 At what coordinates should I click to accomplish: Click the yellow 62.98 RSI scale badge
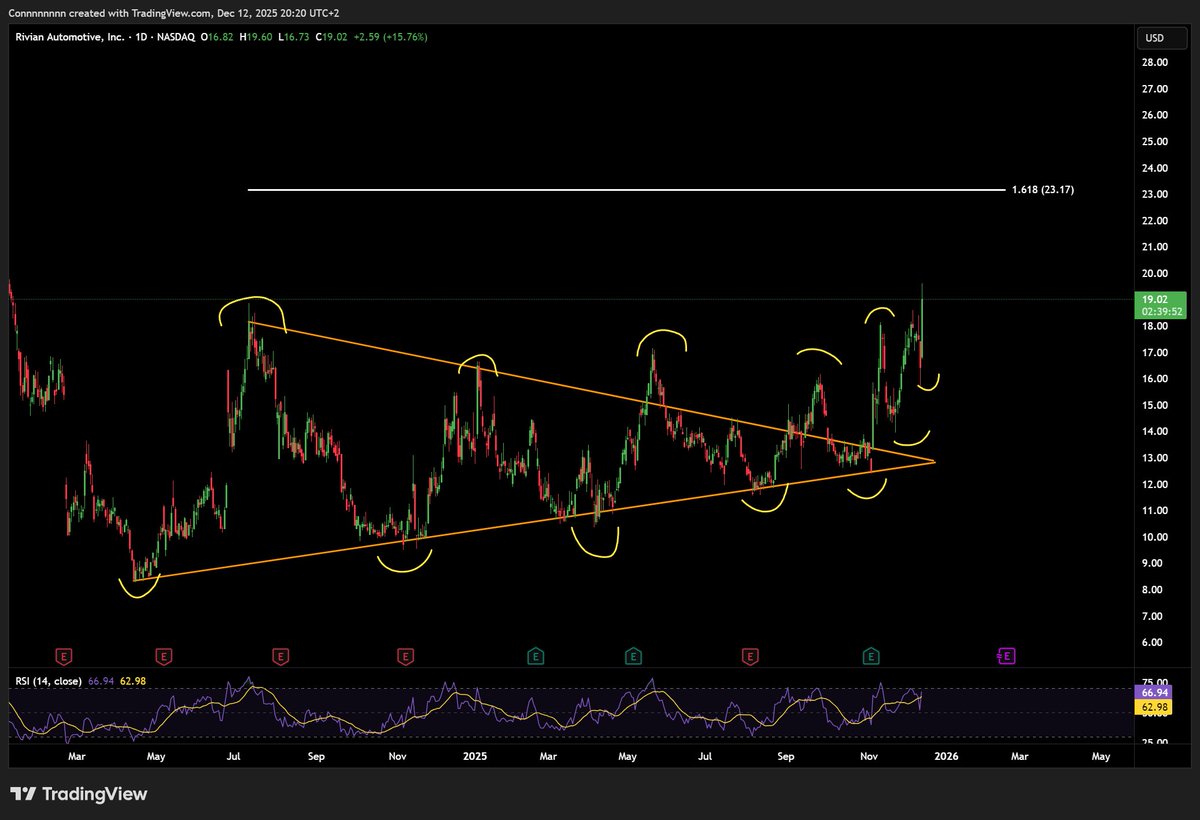click(x=1155, y=707)
